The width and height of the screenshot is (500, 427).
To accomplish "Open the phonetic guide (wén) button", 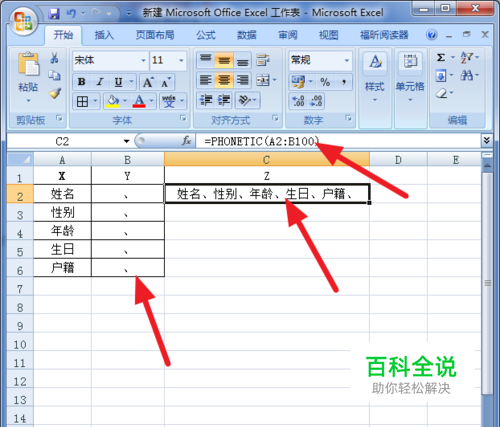I will click(x=169, y=101).
